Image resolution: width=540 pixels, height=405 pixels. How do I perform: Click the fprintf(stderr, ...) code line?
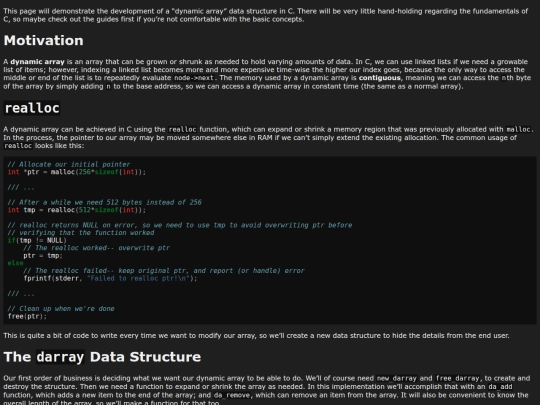(x=110, y=278)
